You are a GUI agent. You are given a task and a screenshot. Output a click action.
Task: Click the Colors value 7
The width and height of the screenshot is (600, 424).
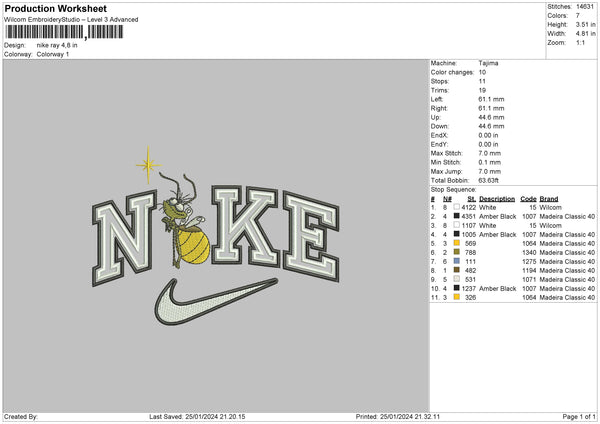(577, 16)
